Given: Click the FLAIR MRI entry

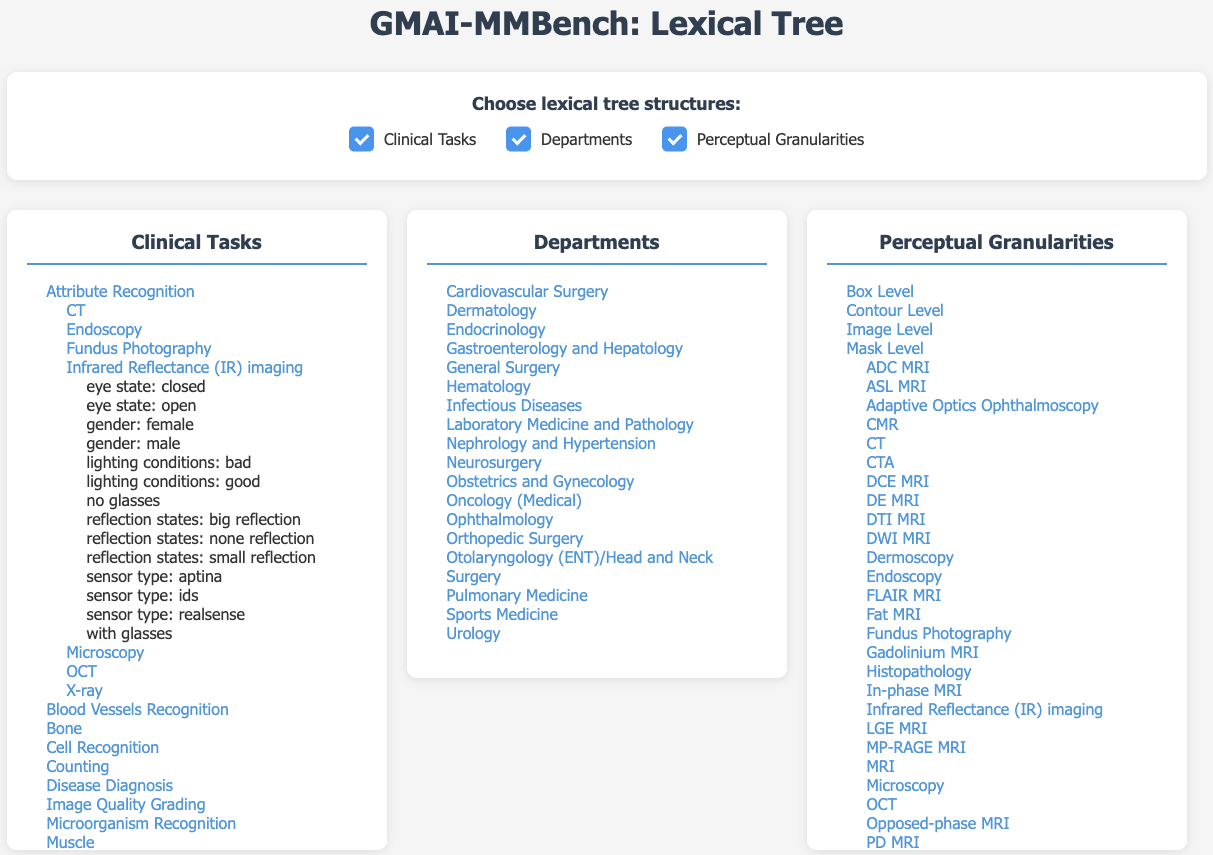Looking at the screenshot, I should pos(903,595).
